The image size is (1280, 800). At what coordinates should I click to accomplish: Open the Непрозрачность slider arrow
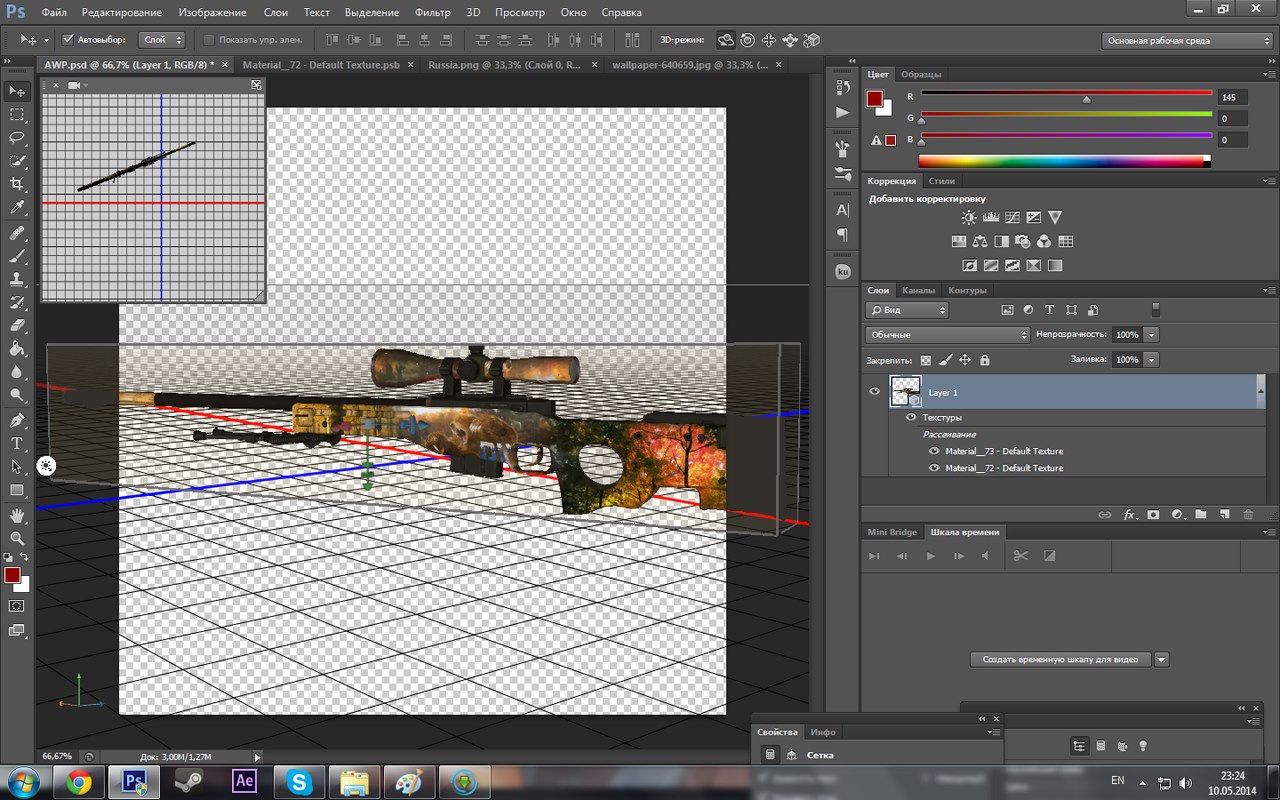click(1152, 335)
